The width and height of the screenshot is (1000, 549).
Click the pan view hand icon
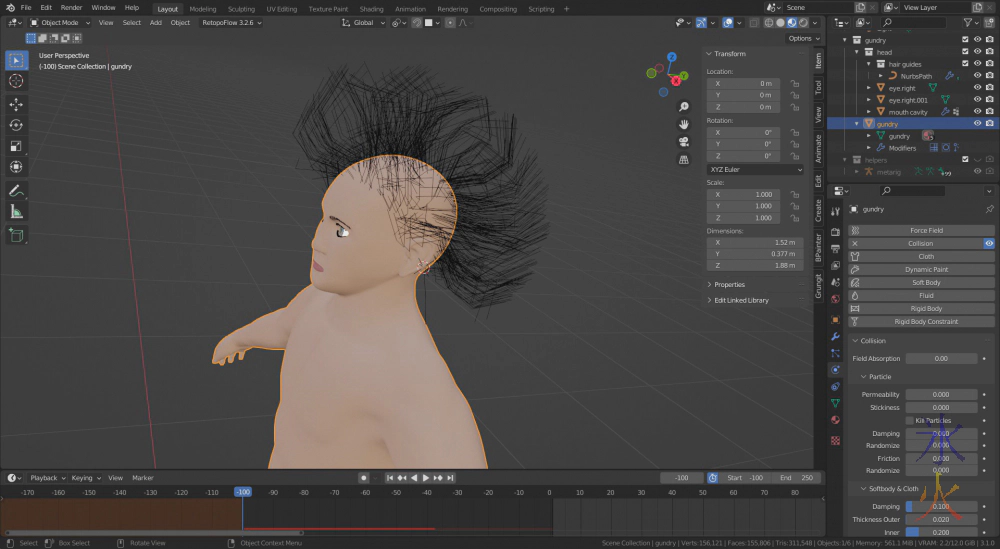[x=684, y=124]
